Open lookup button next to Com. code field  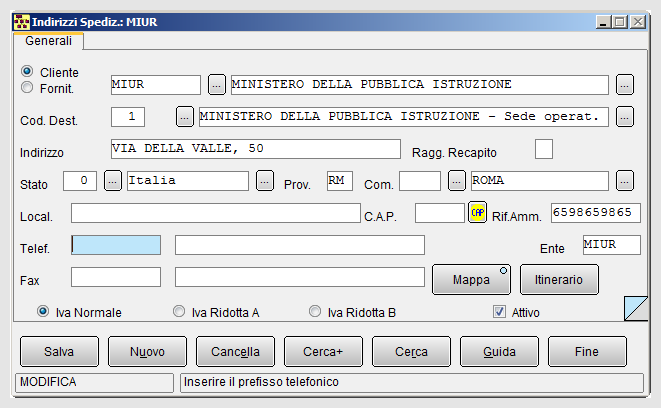[x=457, y=181]
